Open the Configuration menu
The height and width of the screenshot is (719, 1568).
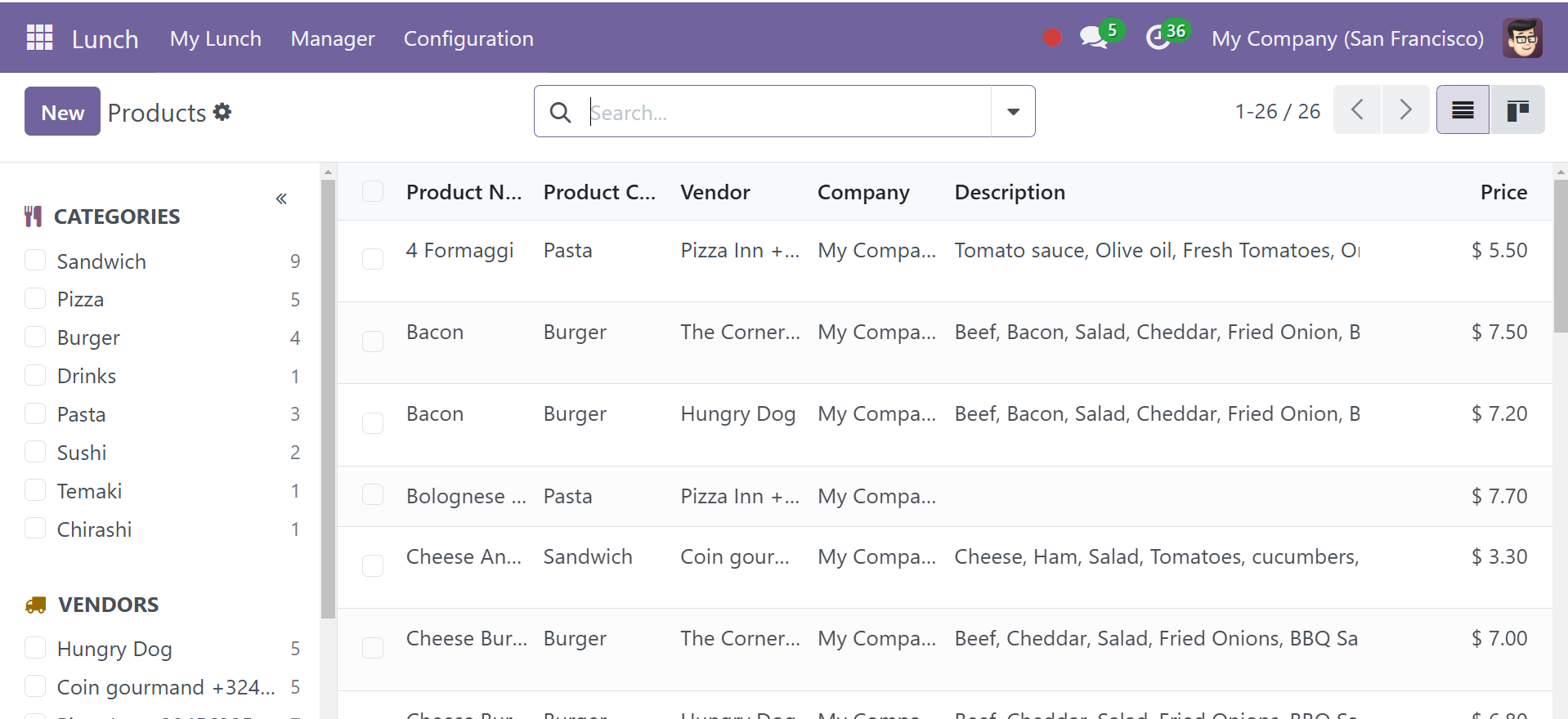(x=468, y=38)
